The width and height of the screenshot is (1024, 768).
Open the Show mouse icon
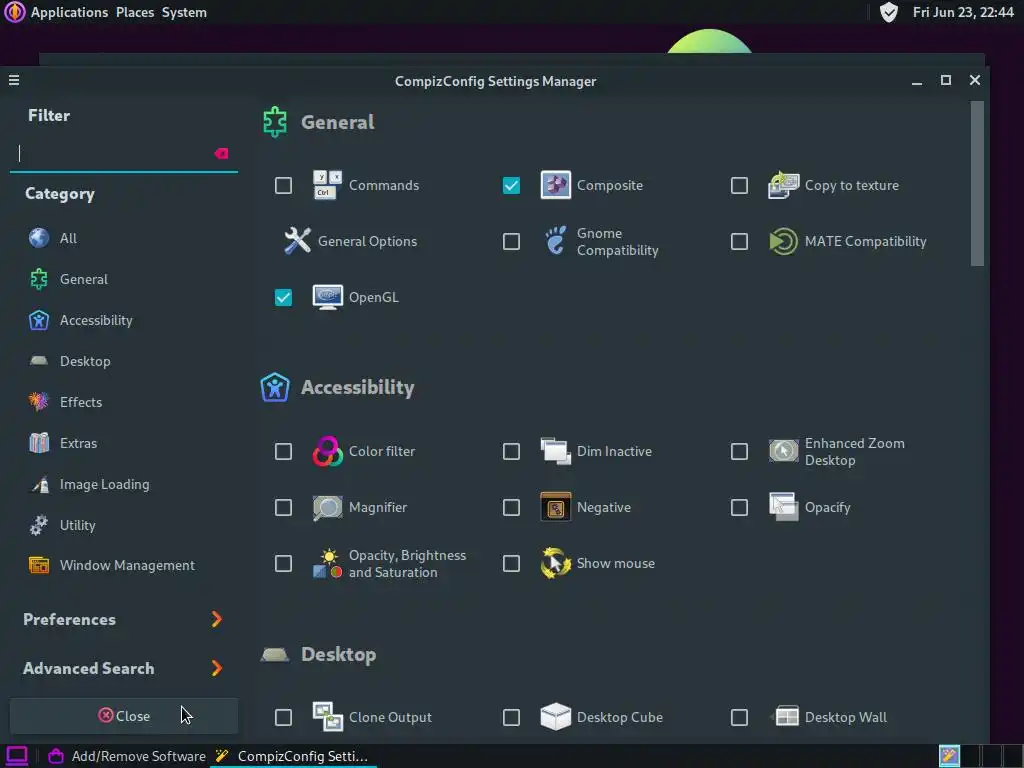[x=555, y=563]
